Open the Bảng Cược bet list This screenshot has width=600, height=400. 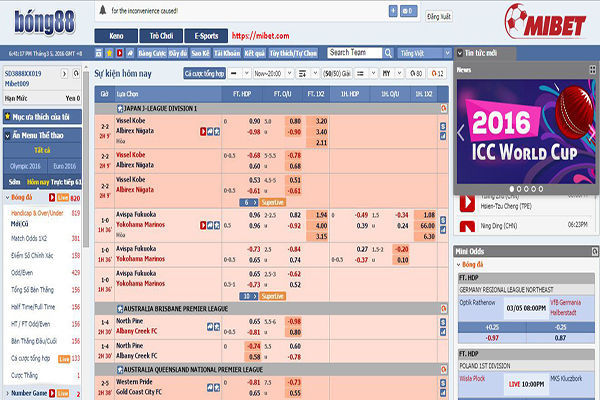152,53
